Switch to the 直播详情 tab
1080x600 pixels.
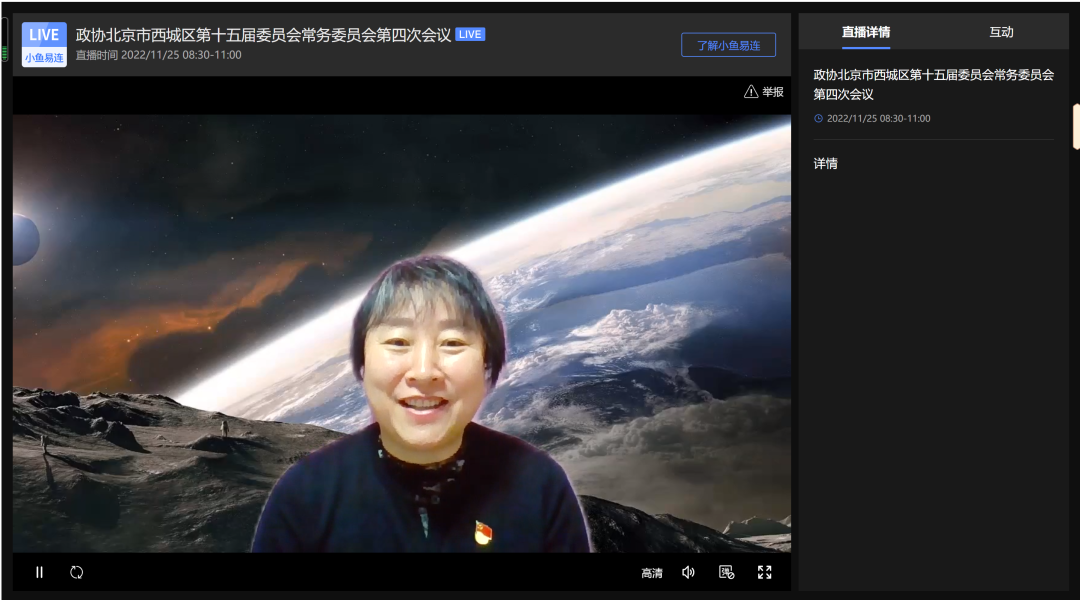(x=865, y=32)
